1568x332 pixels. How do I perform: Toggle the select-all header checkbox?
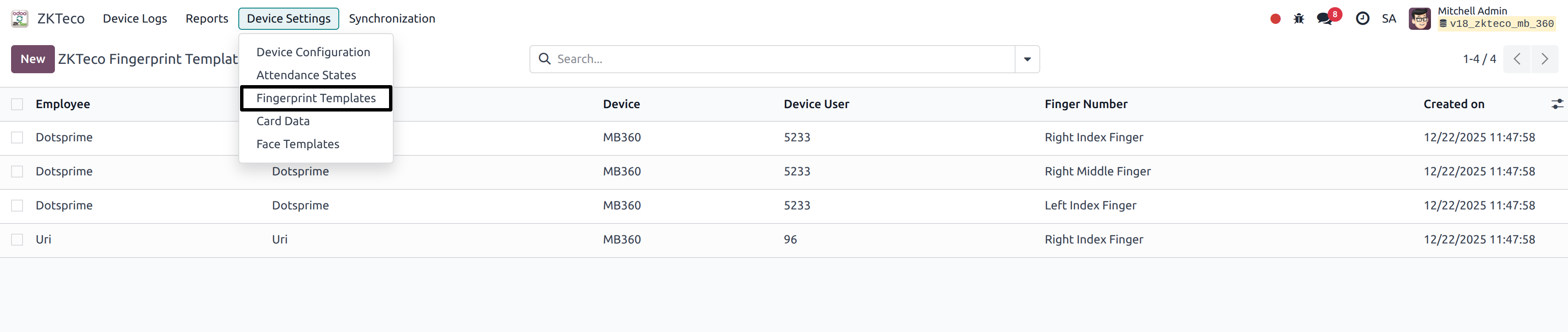coord(17,104)
